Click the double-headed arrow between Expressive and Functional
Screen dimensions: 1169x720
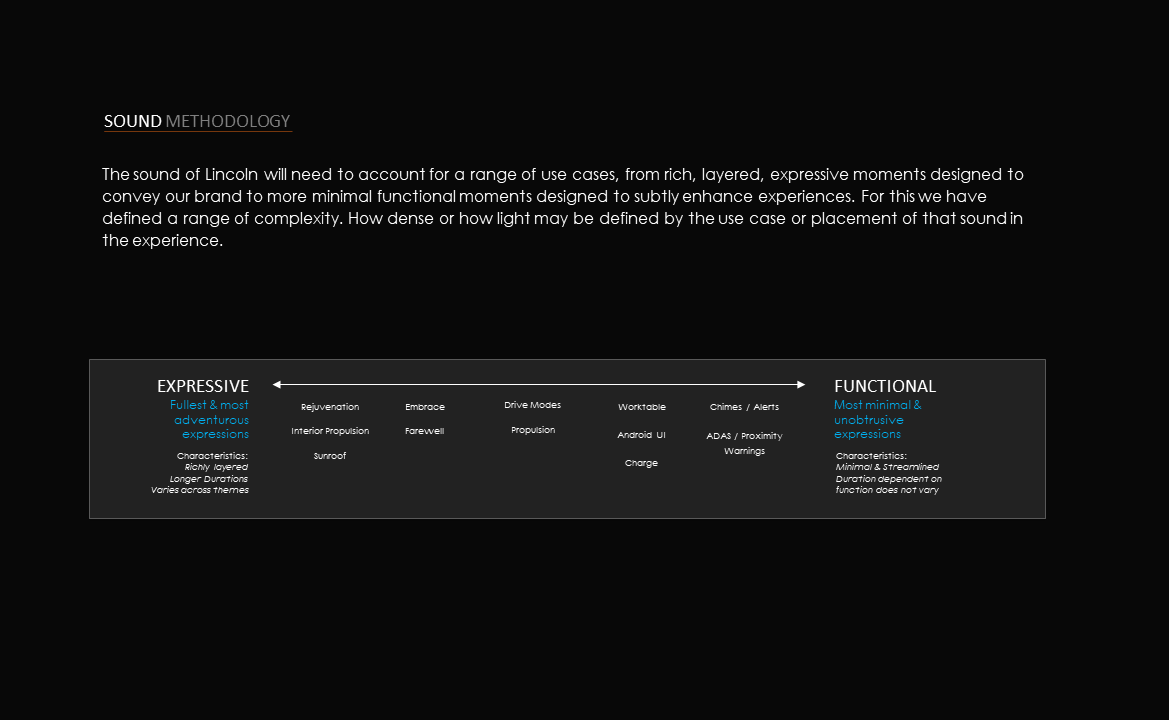[x=539, y=385]
